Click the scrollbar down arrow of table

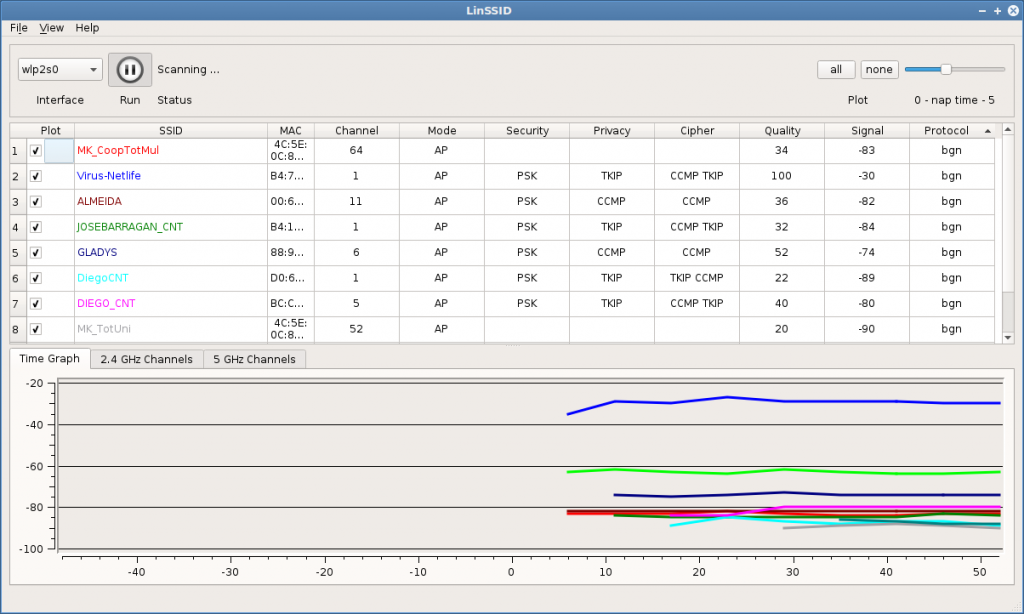[x=1008, y=338]
